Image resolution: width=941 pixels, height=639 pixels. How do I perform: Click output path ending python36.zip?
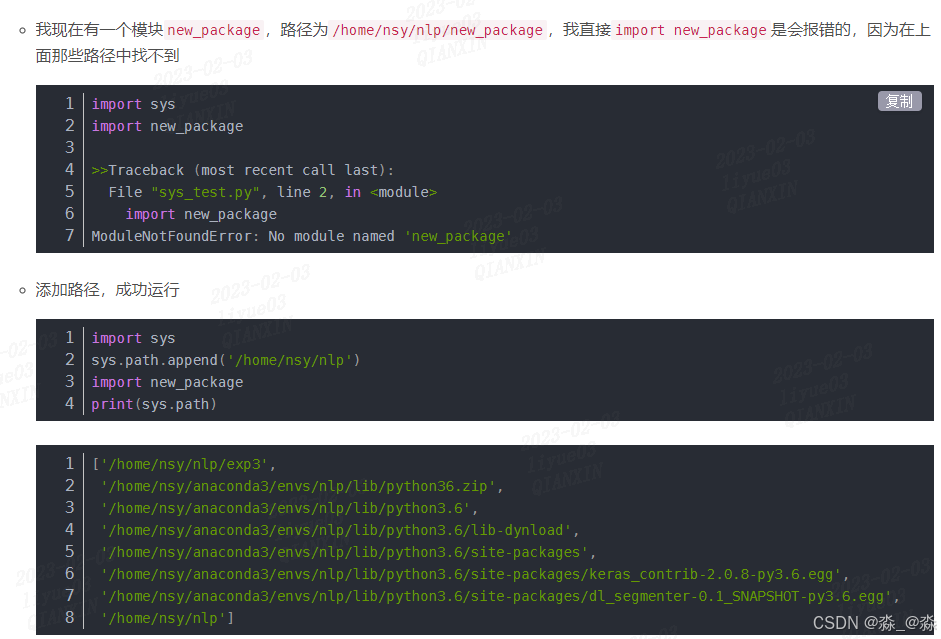(x=302, y=487)
